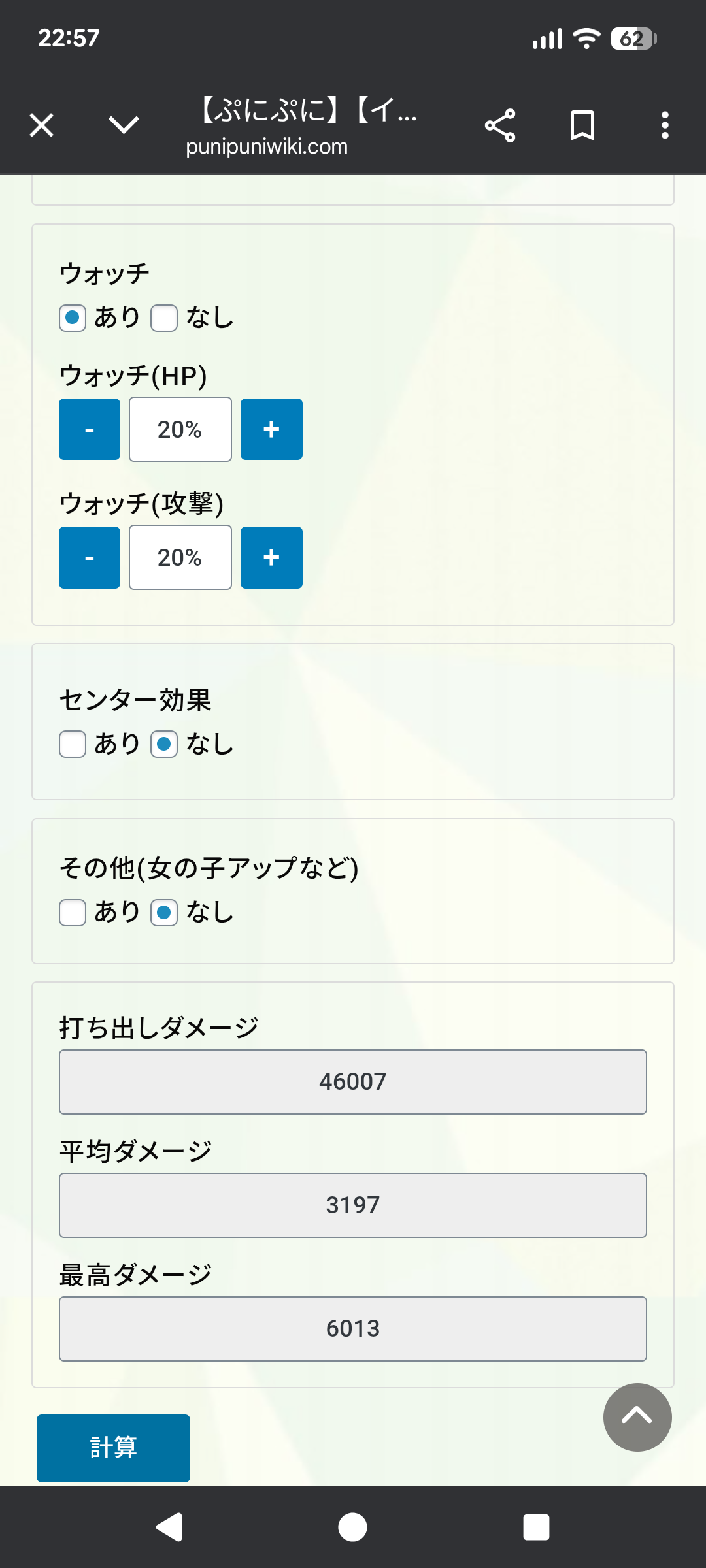Click the ウォッチ(HP) percentage field
This screenshot has height=1568, width=706.
point(180,429)
